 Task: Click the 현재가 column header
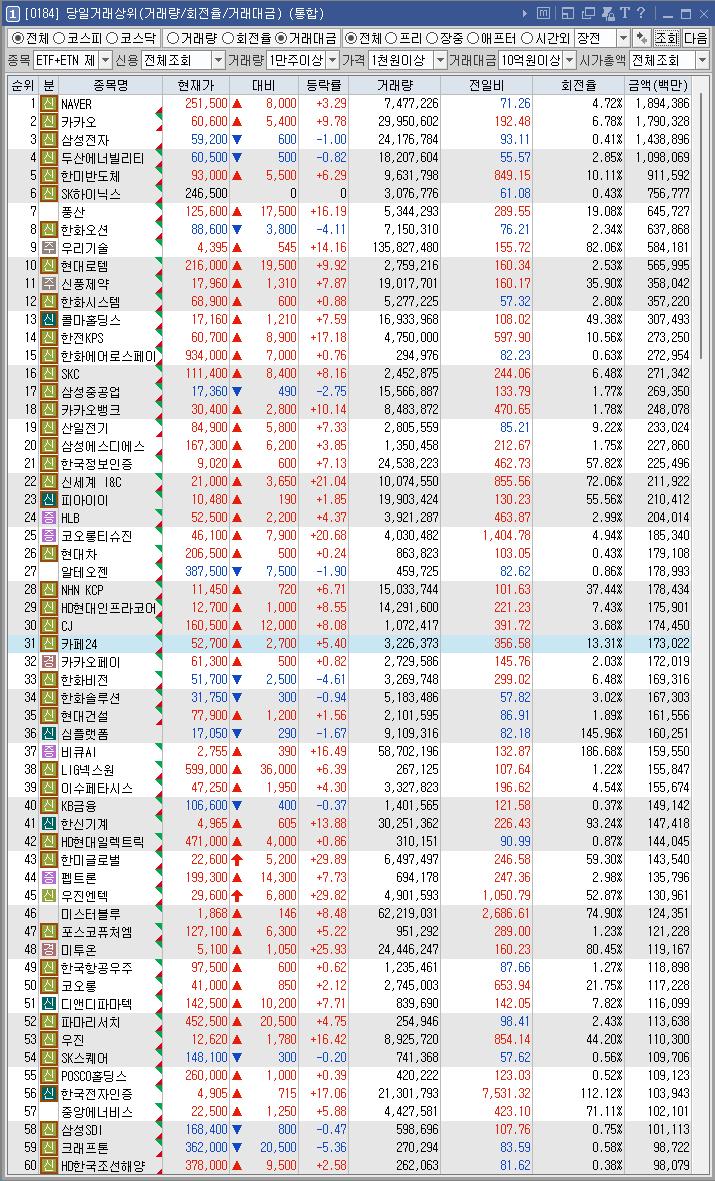[196, 86]
